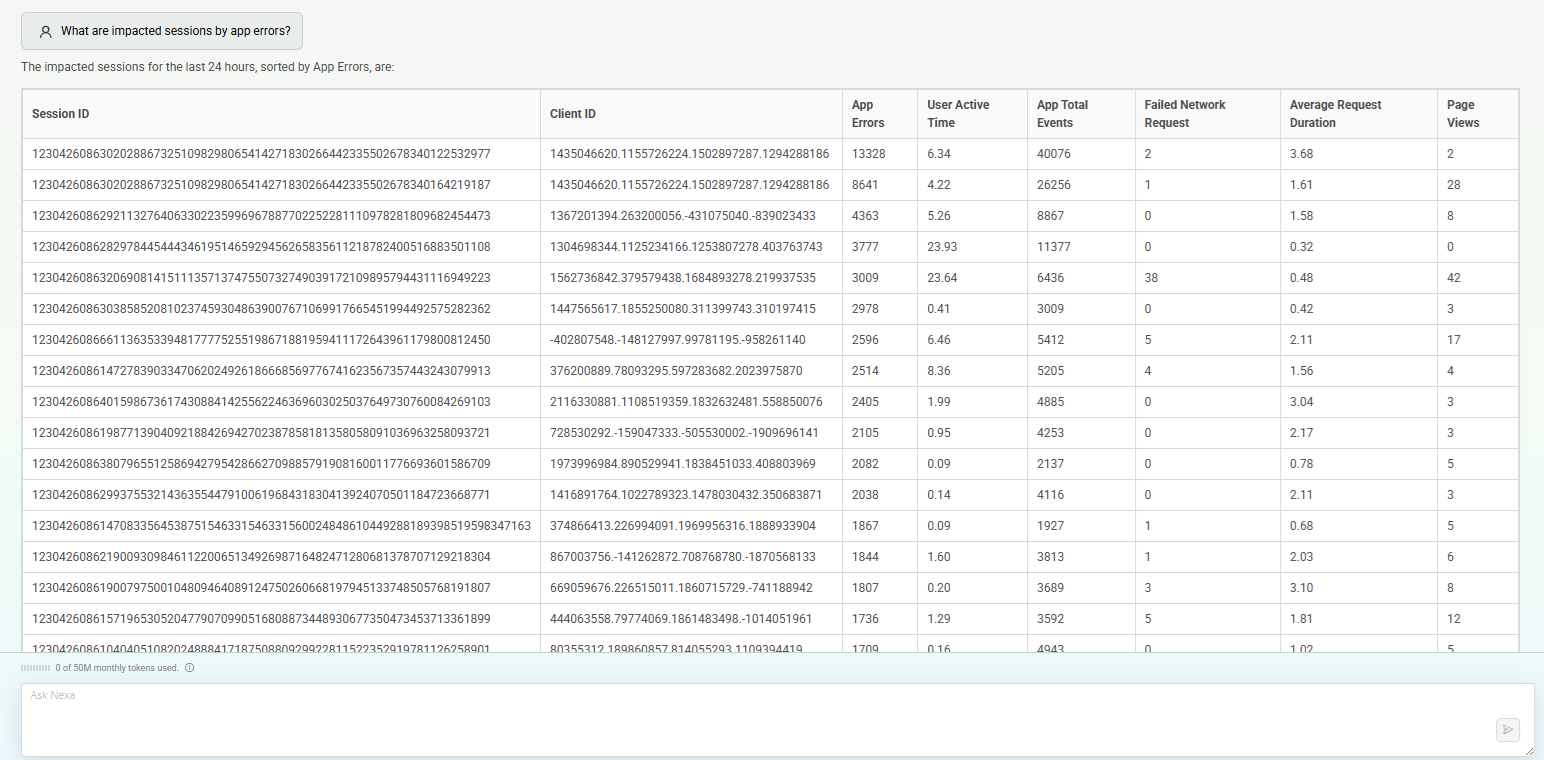Viewport: 1544px width, 760px height.
Task: Click the Client ID starting with 867003756
Action: [684, 557]
